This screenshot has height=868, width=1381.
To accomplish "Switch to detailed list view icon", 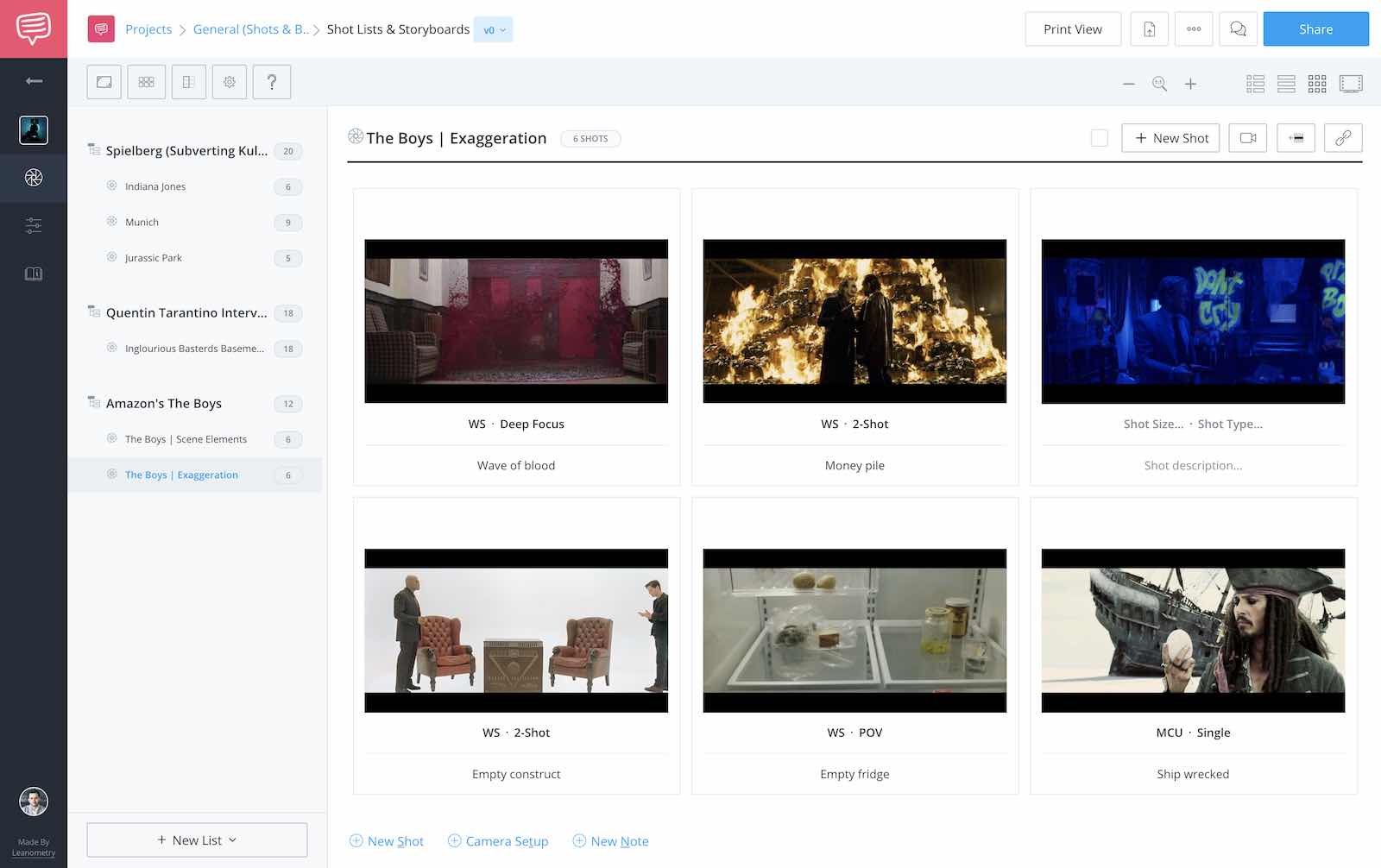I will pyautogui.click(x=1256, y=84).
